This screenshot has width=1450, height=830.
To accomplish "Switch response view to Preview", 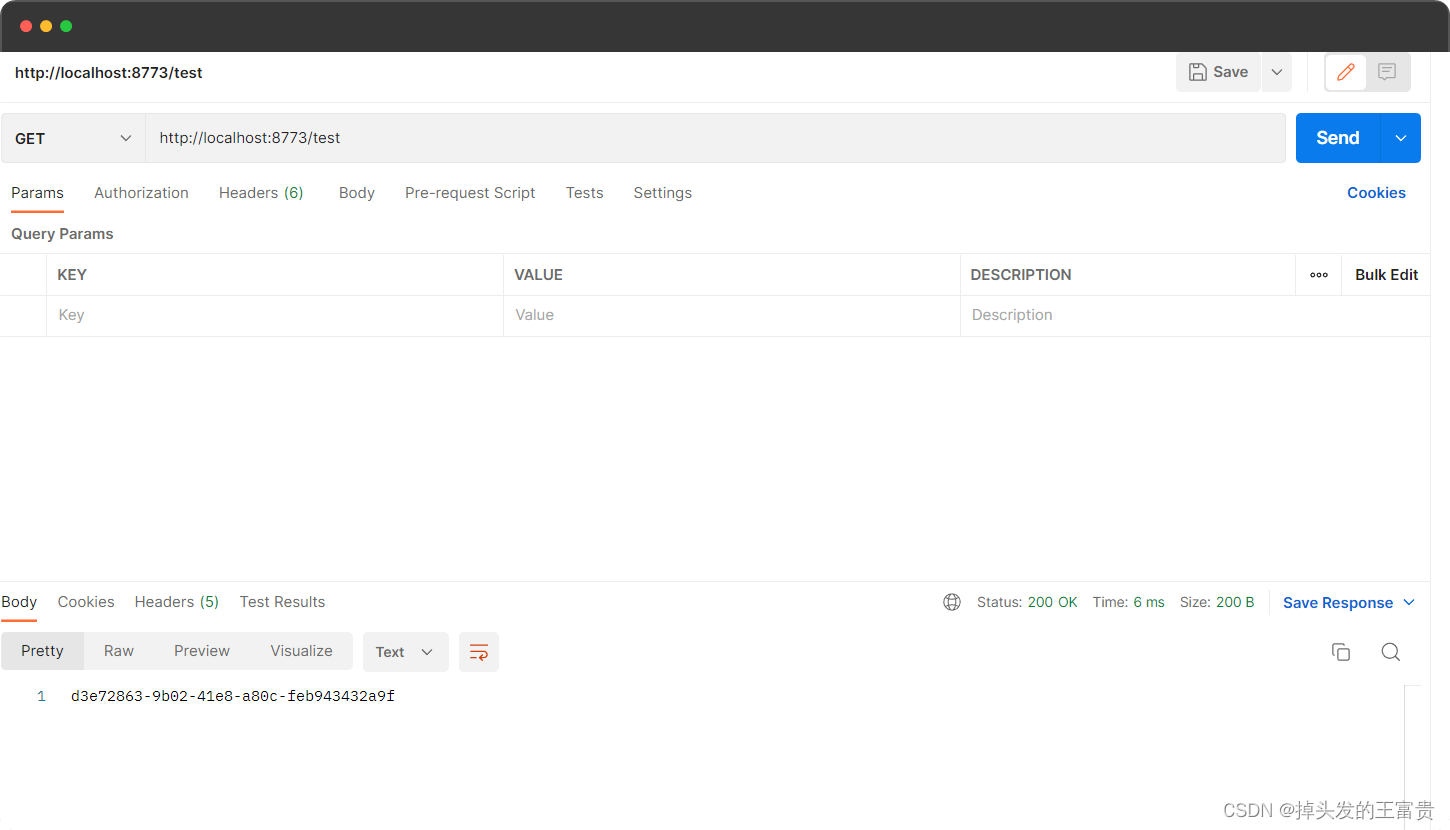I will coord(202,651).
